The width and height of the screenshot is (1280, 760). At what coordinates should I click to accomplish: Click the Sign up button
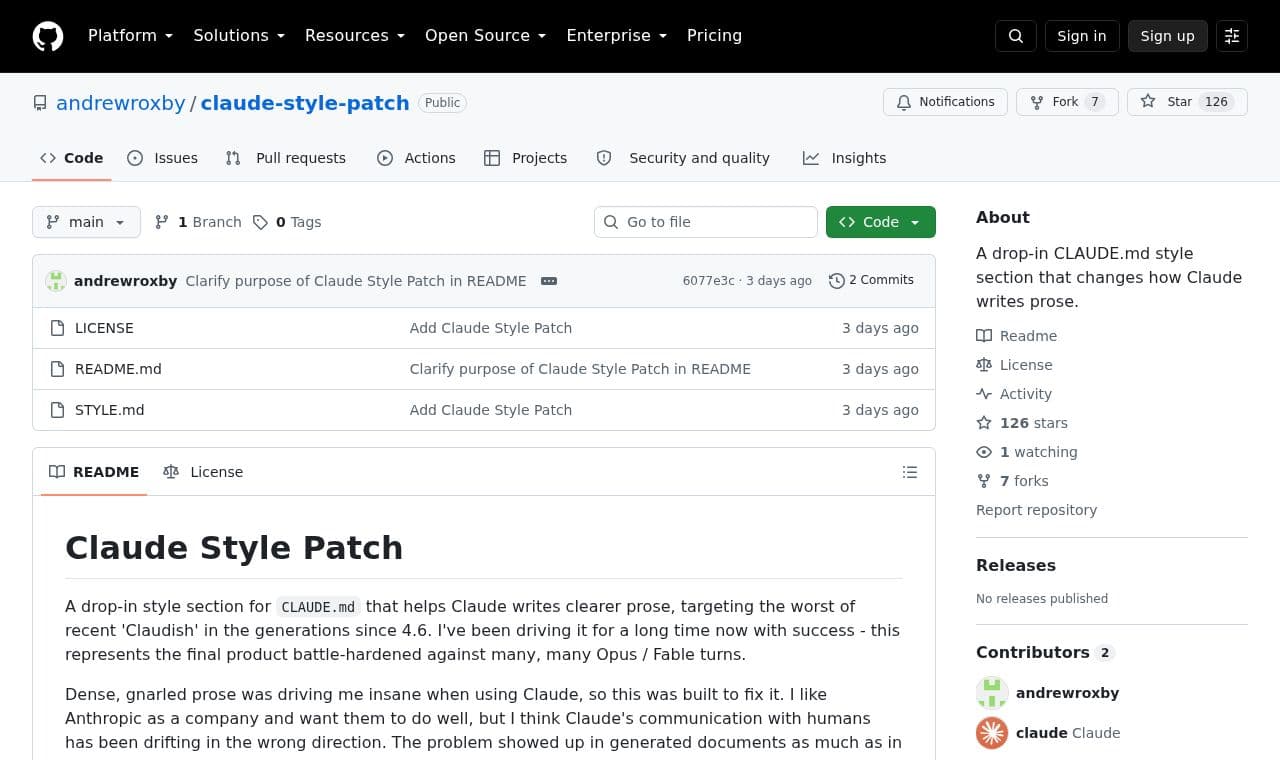pyautogui.click(x=1168, y=36)
